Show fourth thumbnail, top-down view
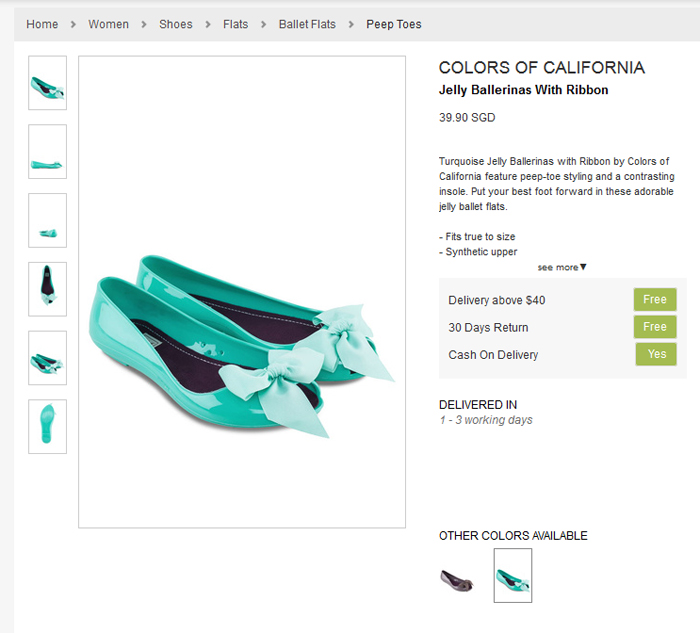This screenshot has height=633, width=700. tap(47, 289)
